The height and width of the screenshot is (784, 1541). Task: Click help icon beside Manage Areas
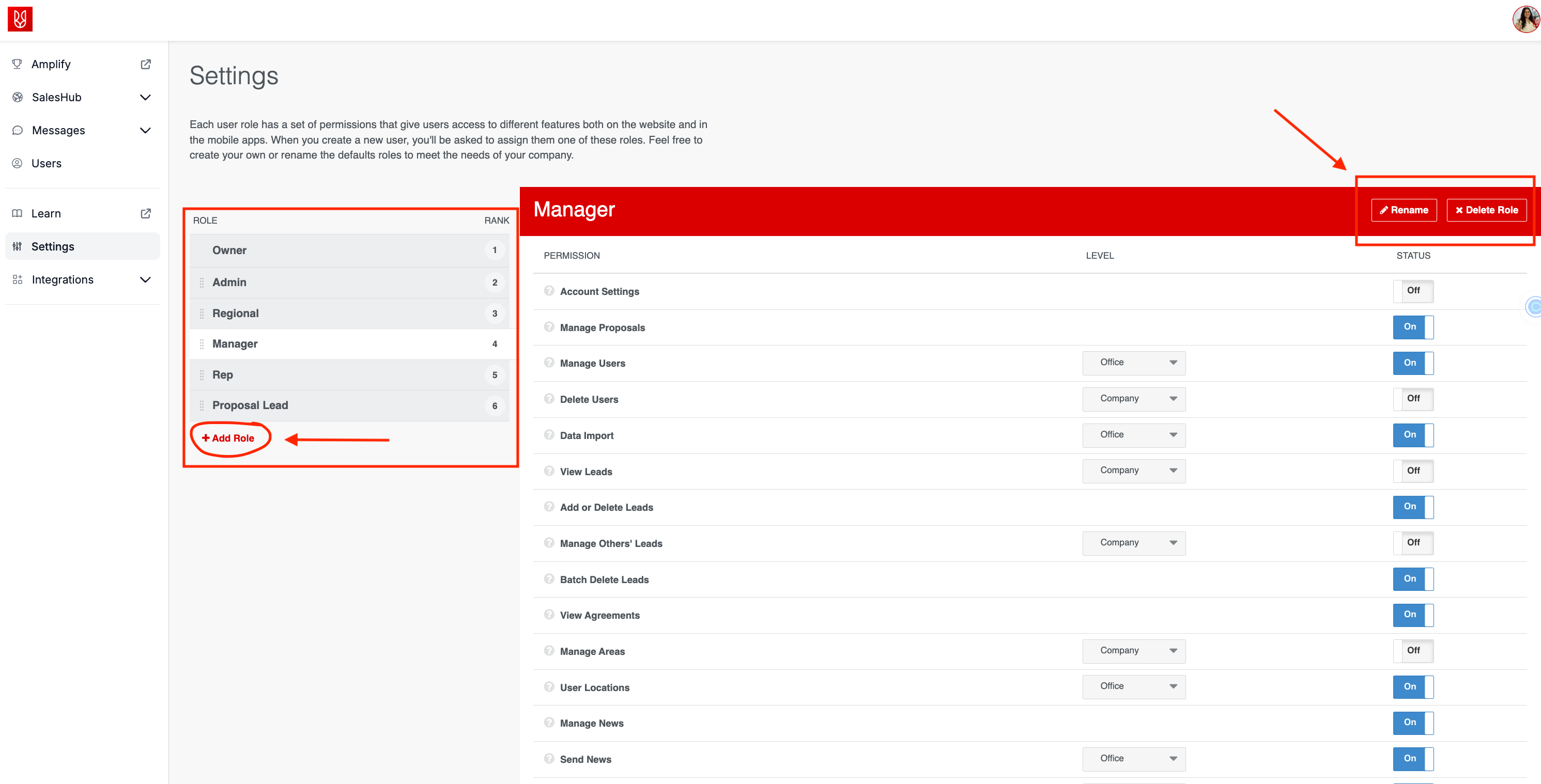pyautogui.click(x=549, y=650)
